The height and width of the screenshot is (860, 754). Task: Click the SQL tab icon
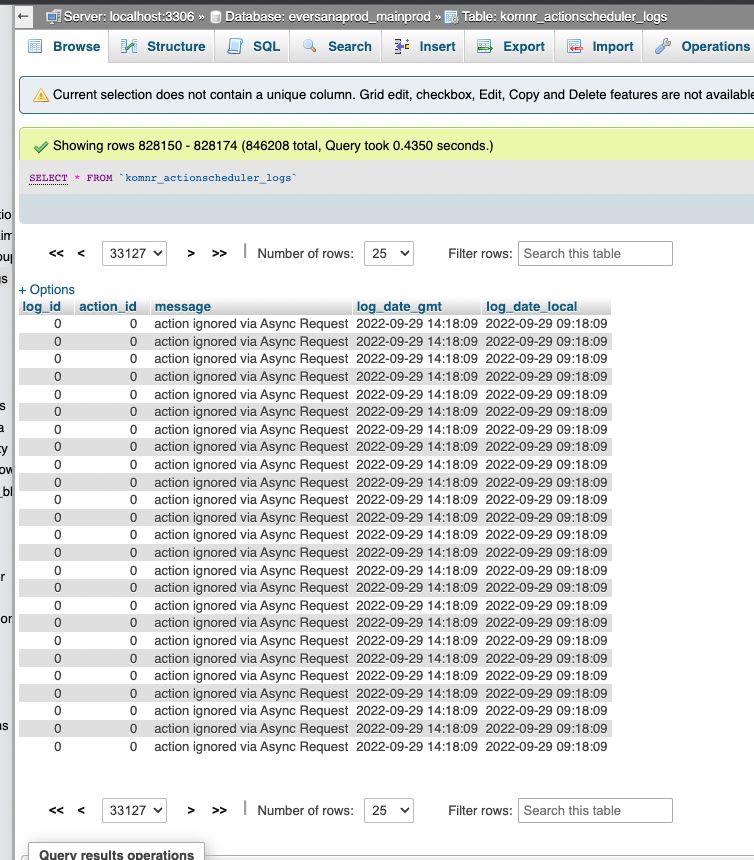click(x=235, y=46)
